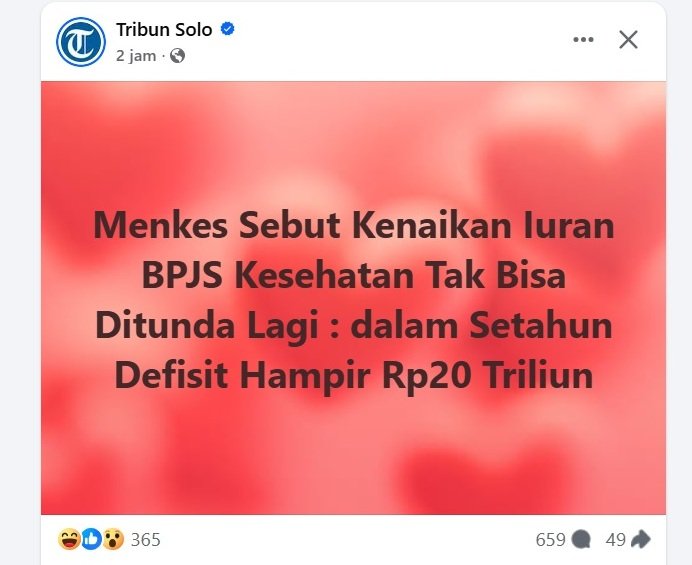Screen dimensions: 692x565
Task: Click the Wow reaction emoji
Action: 113,539
